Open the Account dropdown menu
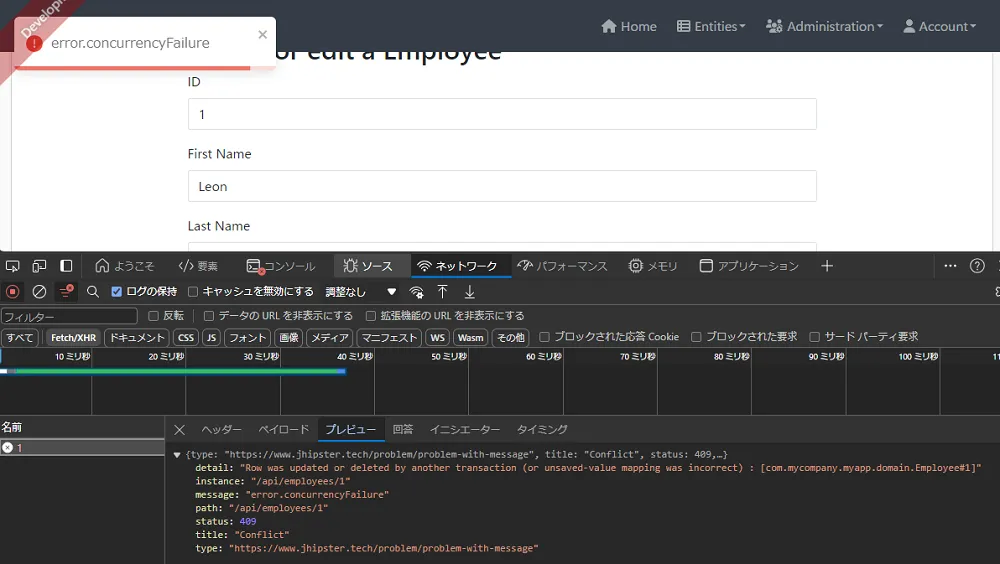This screenshot has height=564, width=1000. [939, 26]
